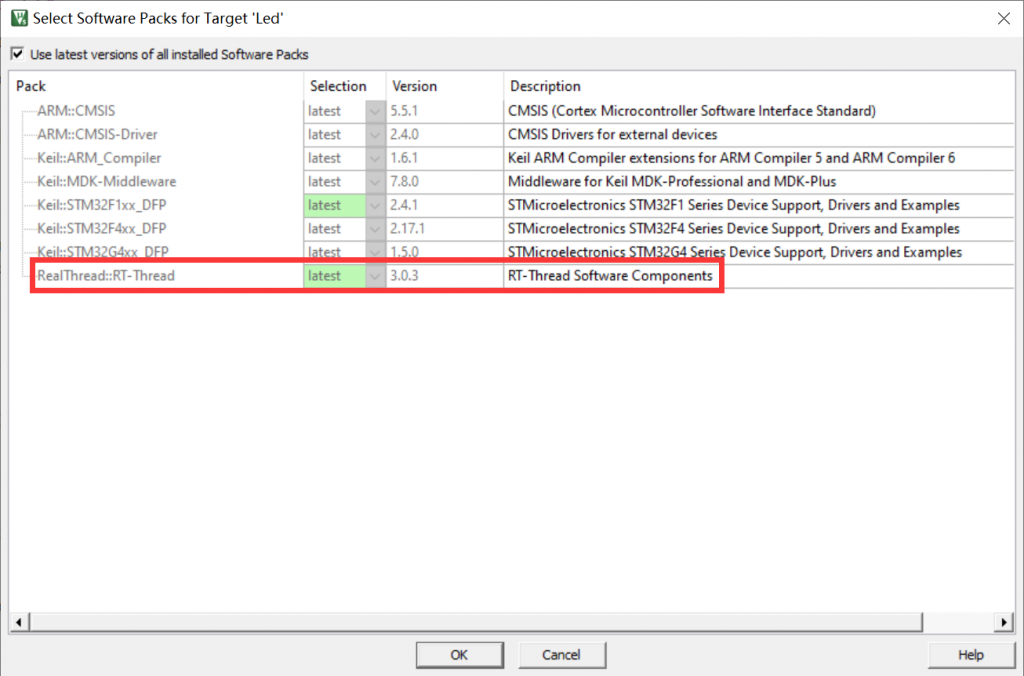Click 'CMSIS Drivers for external devices' description

pos(613,135)
